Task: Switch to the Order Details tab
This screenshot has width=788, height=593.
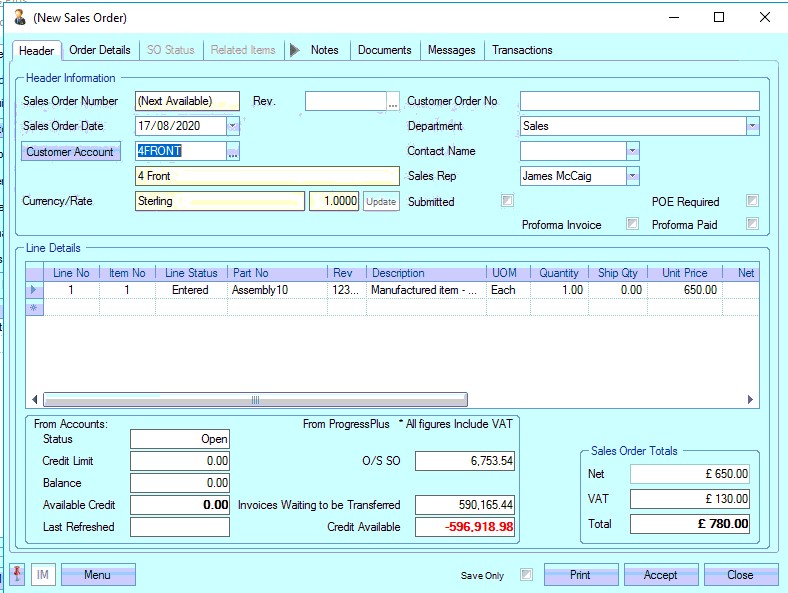Action: [x=100, y=50]
